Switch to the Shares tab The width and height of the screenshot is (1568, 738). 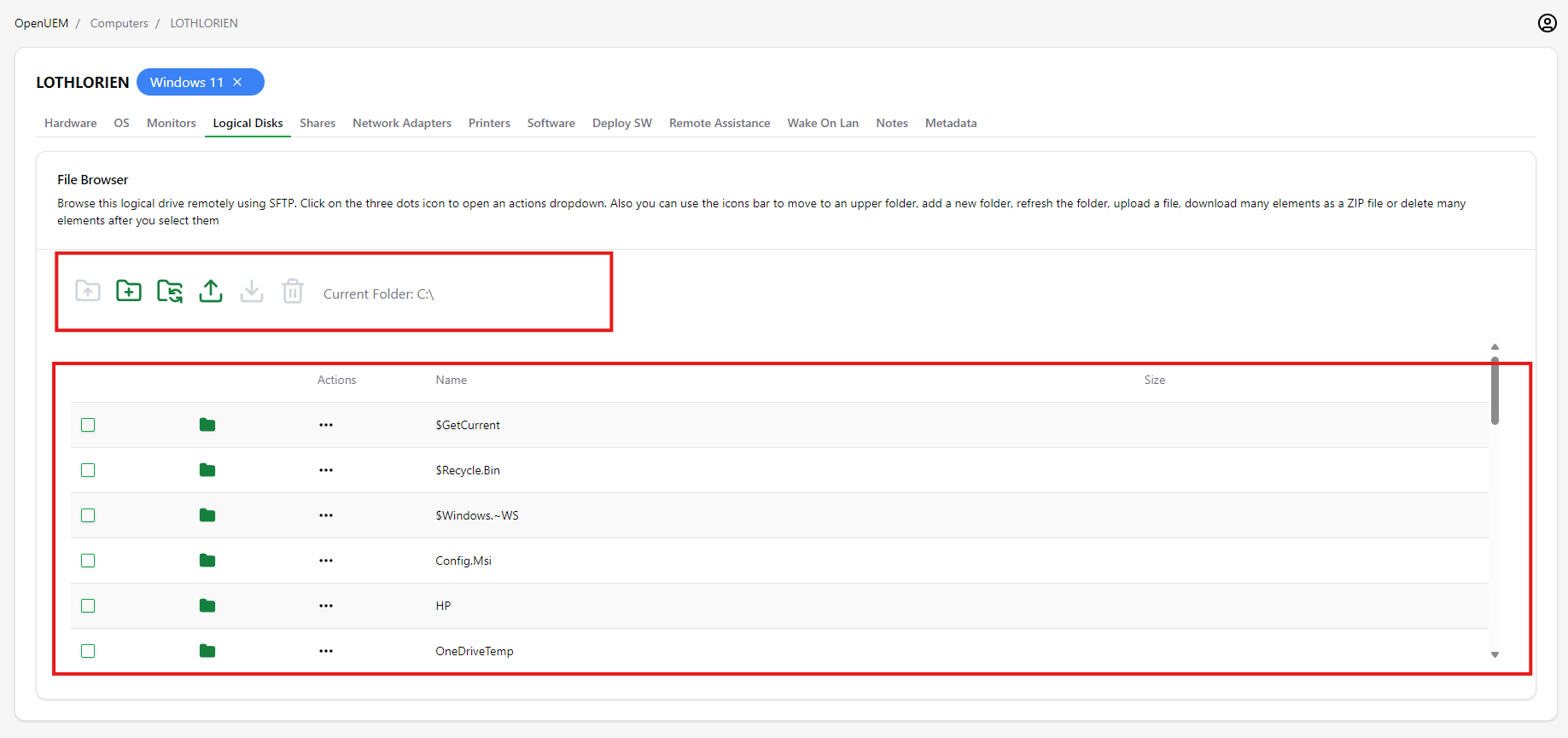coord(318,123)
